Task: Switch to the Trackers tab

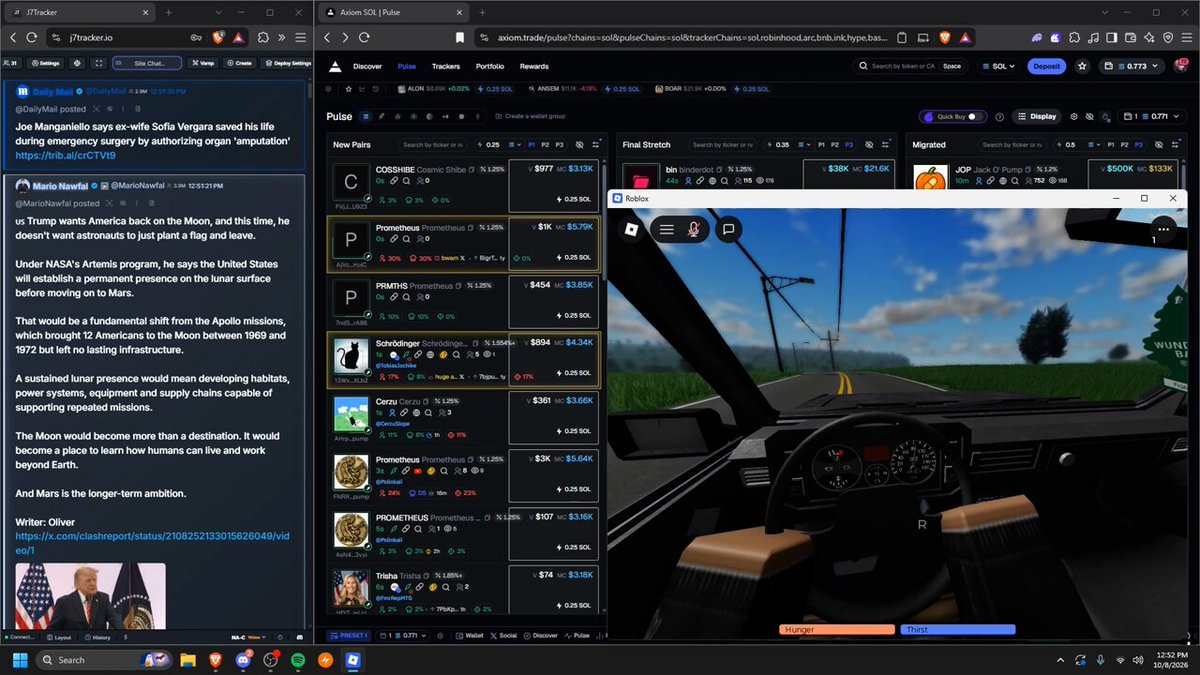Action: pos(446,66)
